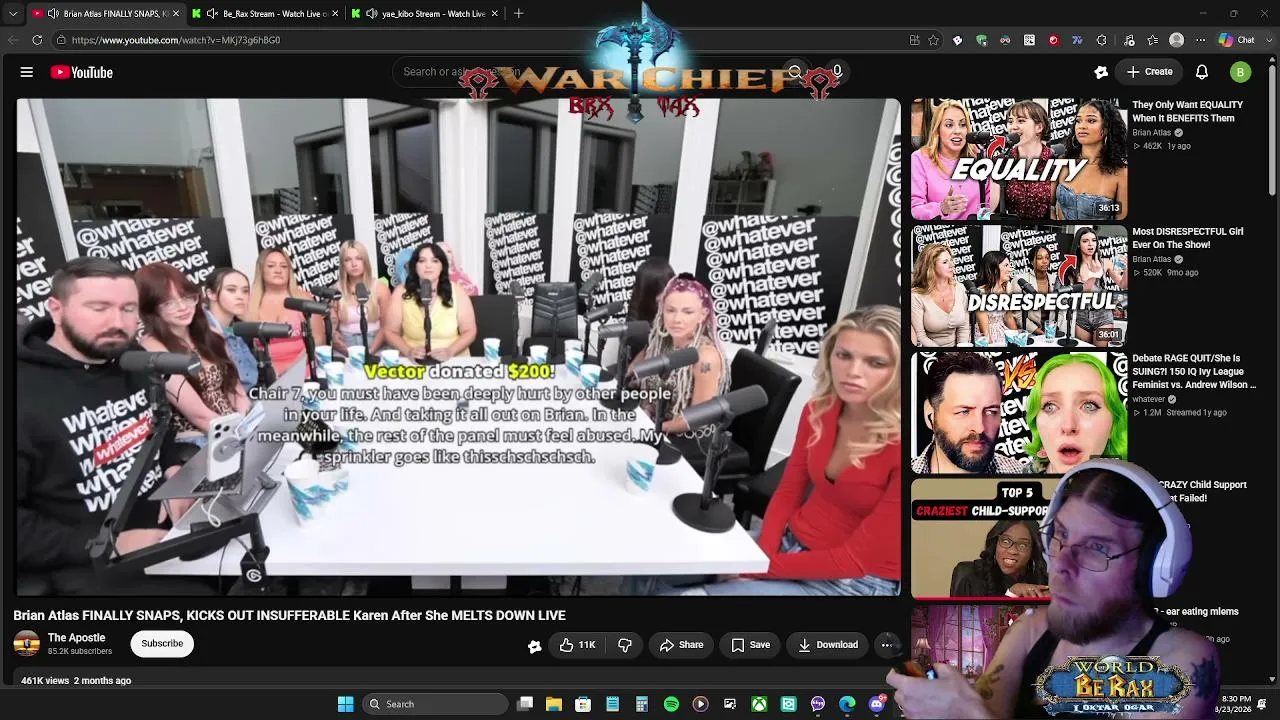Open File Explorer from the taskbar

554,704
